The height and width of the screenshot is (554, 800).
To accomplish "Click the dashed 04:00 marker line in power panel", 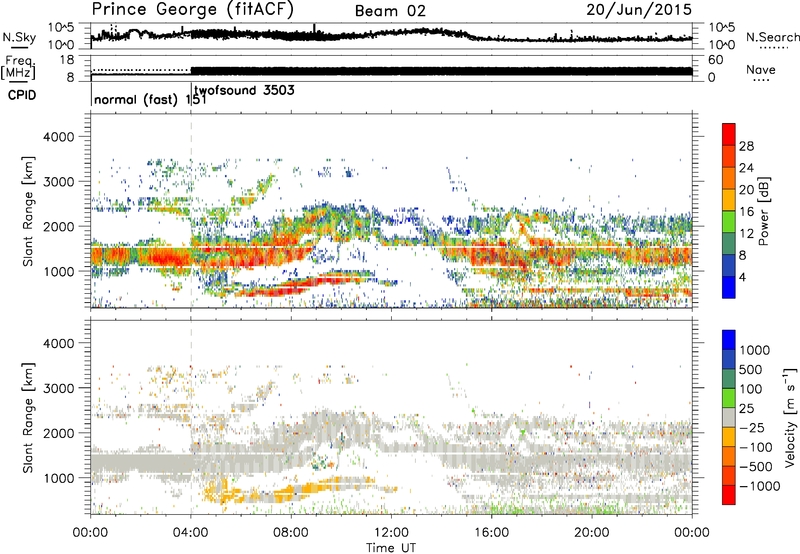I will click(191, 211).
